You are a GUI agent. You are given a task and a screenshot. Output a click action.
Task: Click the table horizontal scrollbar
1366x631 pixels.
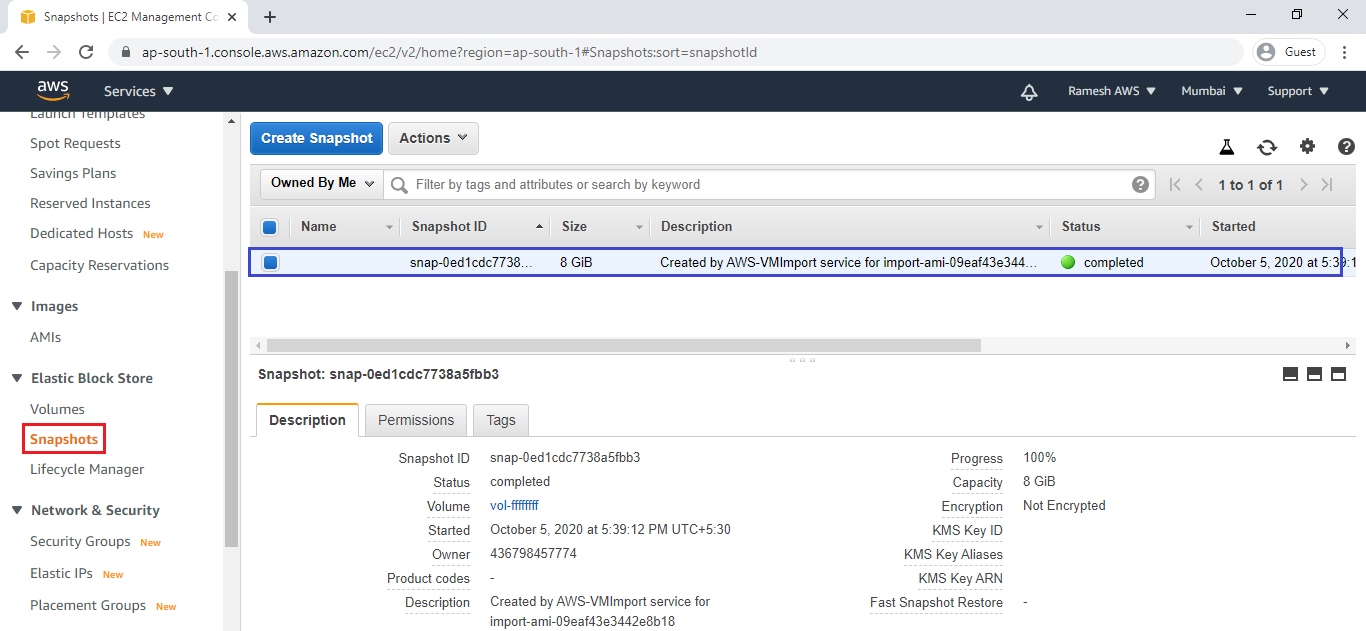tap(624, 345)
